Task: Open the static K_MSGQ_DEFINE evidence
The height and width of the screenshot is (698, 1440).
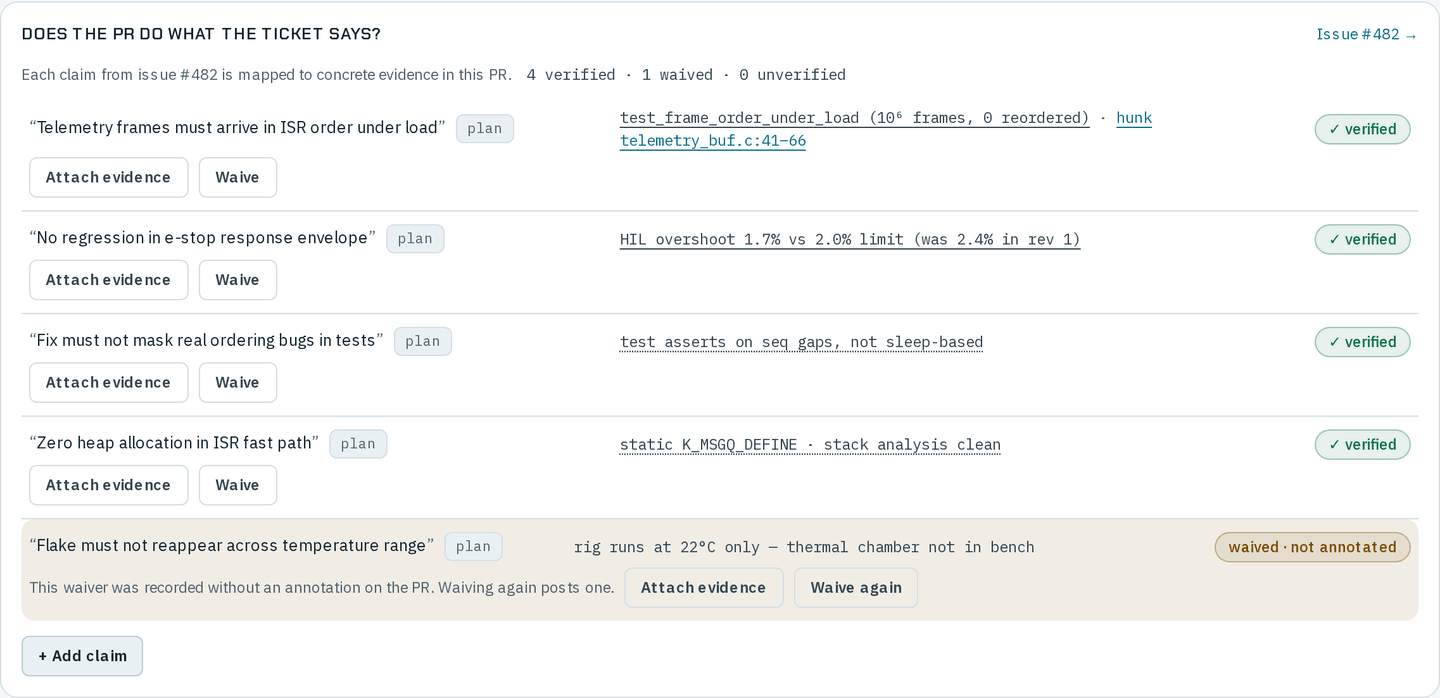Action: coord(810,445)
